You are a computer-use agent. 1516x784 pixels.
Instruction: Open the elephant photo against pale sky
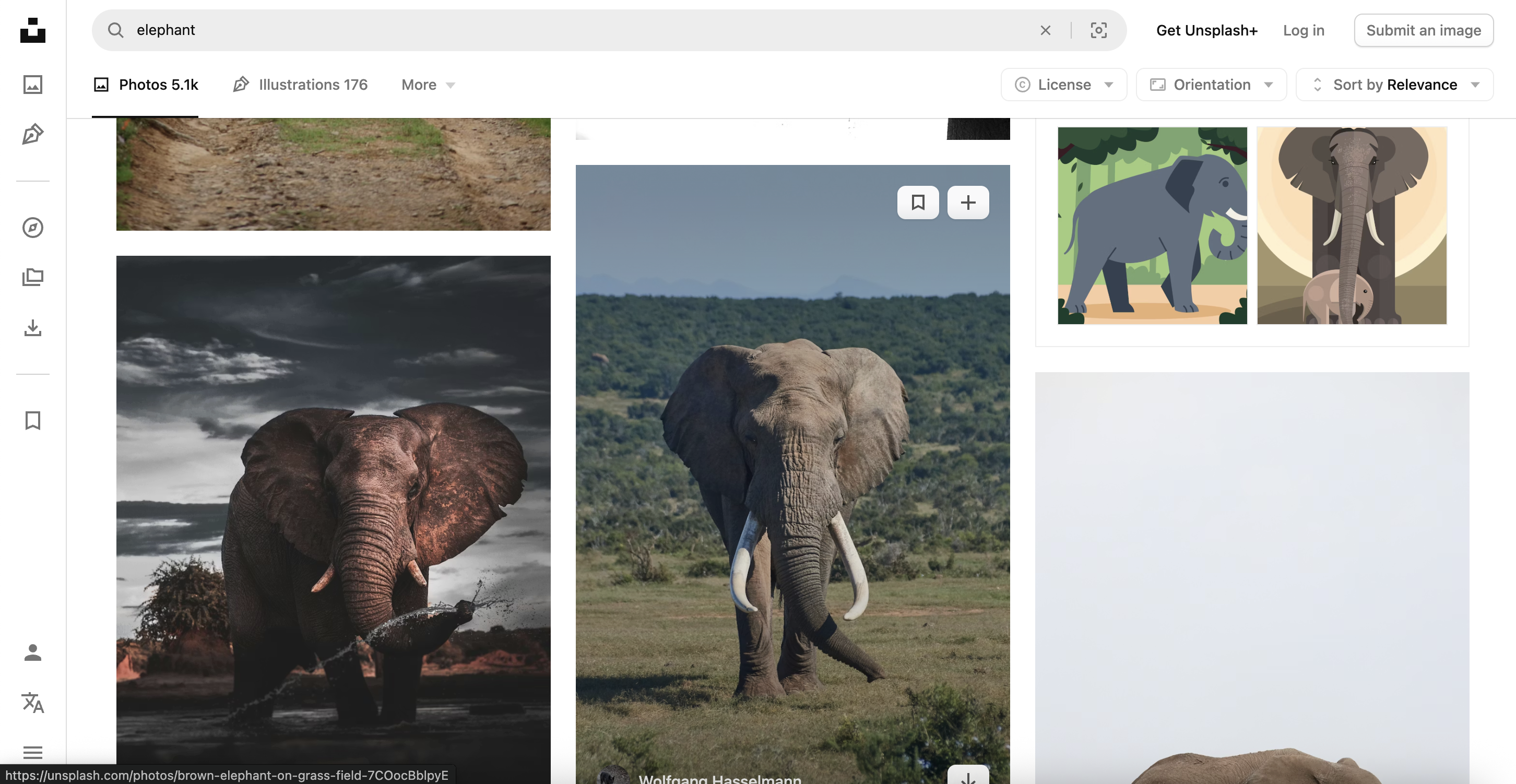pos(1252,578)
